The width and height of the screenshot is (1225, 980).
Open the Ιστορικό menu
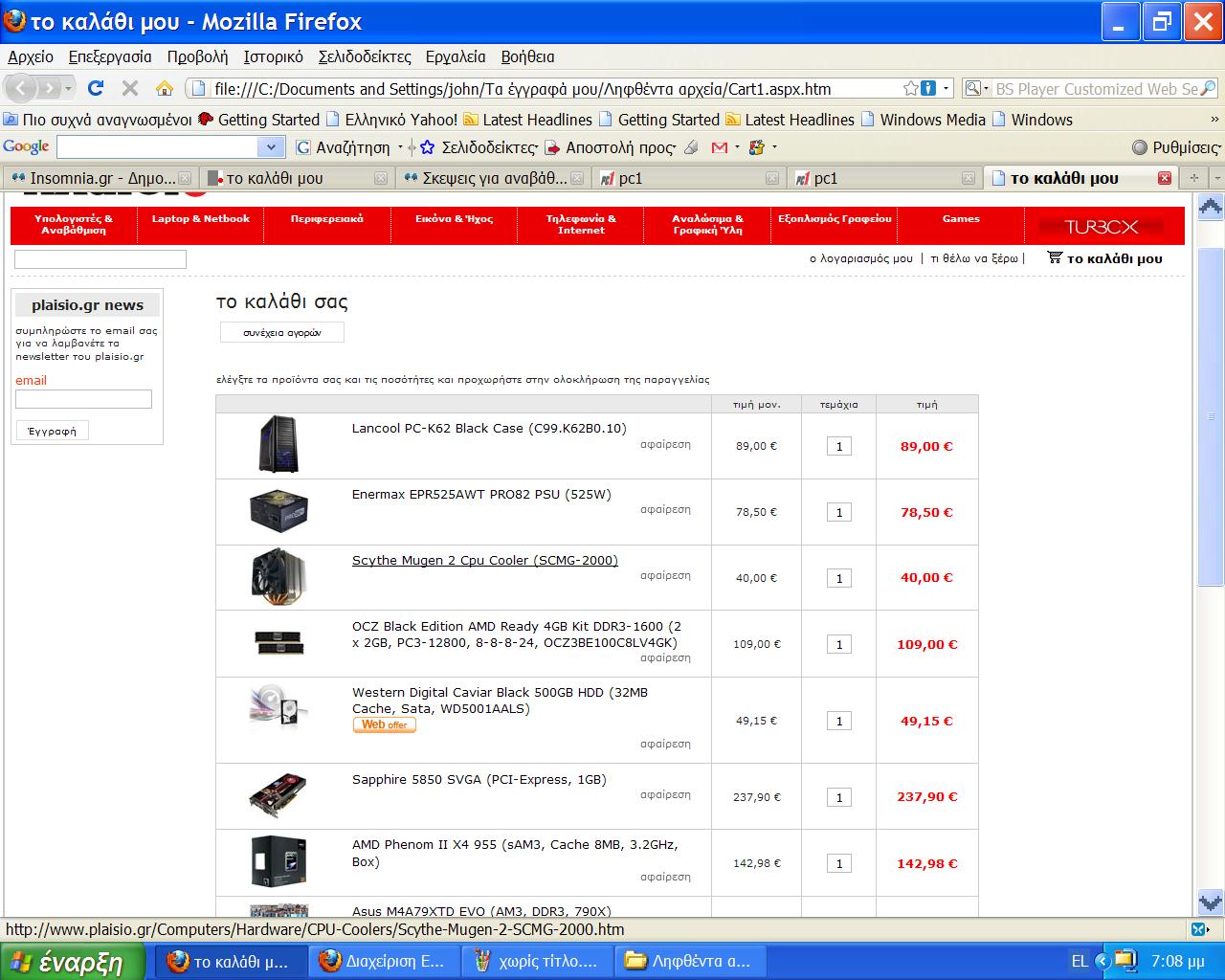(x=273, y=56)
